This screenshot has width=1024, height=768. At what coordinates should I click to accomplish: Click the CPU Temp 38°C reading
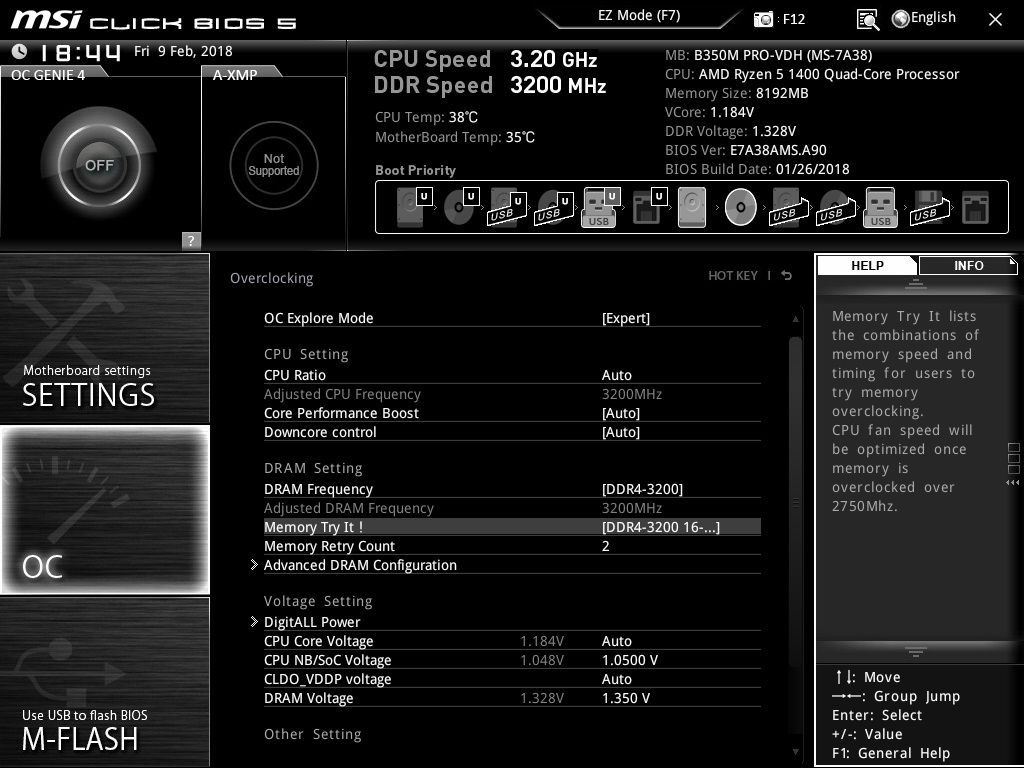[426, 118]
